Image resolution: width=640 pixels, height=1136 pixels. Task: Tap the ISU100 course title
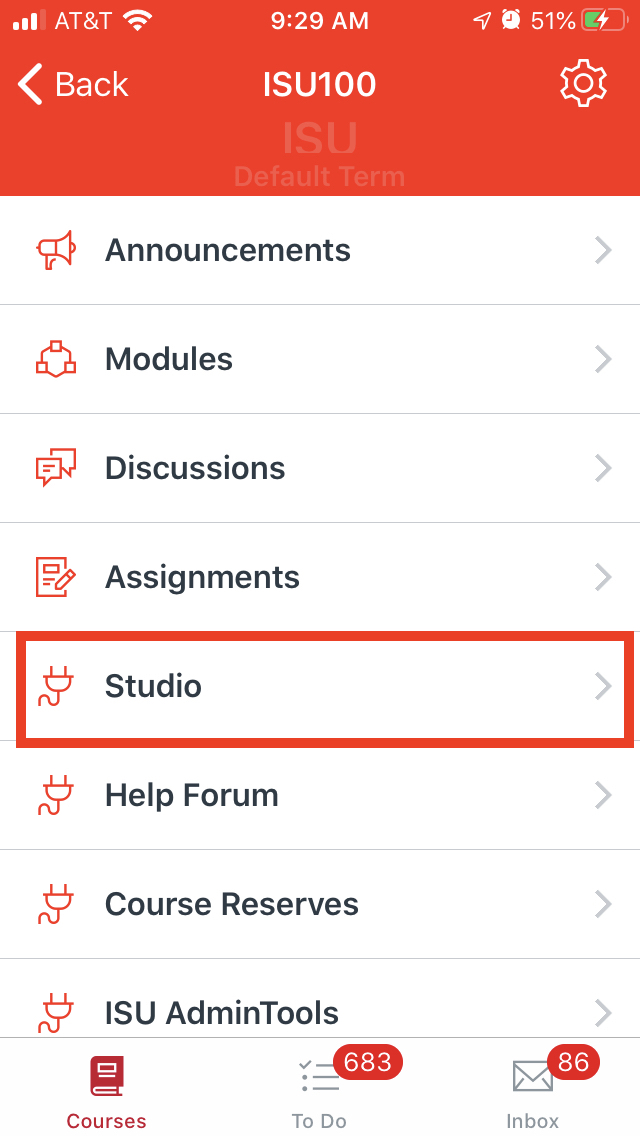point(319,85)
